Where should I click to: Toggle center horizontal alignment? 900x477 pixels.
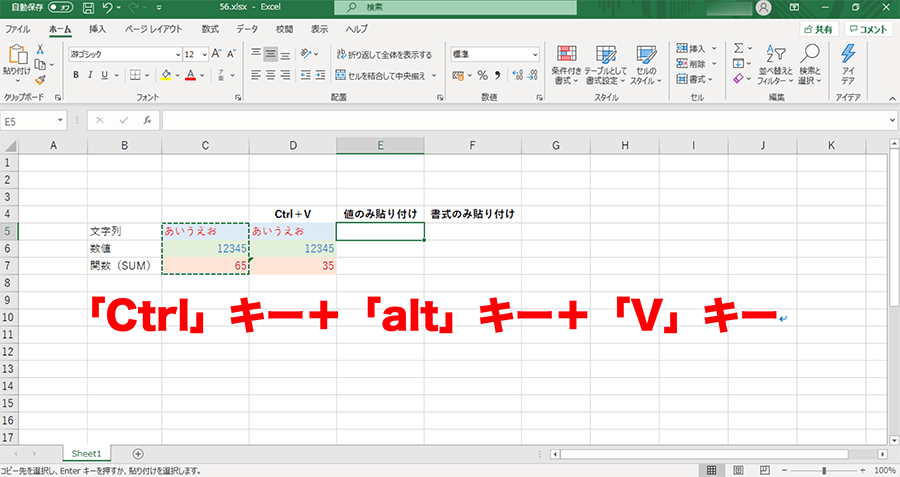coord(270,75)
